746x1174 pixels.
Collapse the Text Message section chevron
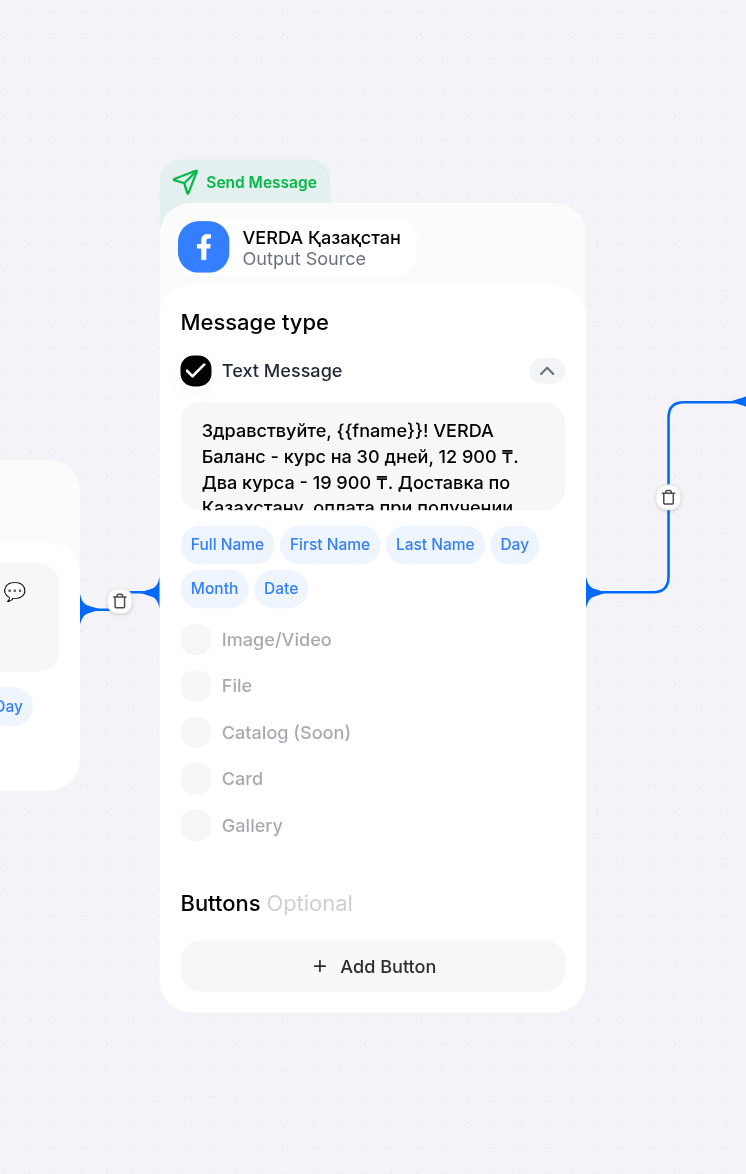[547, 371]
